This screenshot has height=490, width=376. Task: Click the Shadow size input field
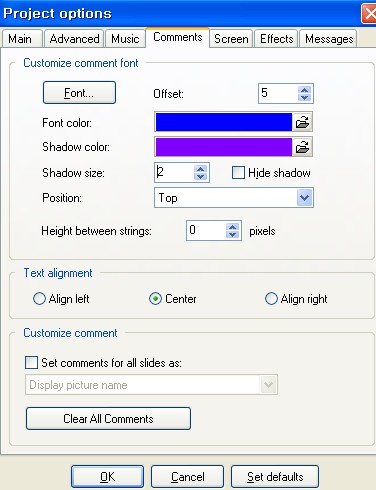[174, 172]
